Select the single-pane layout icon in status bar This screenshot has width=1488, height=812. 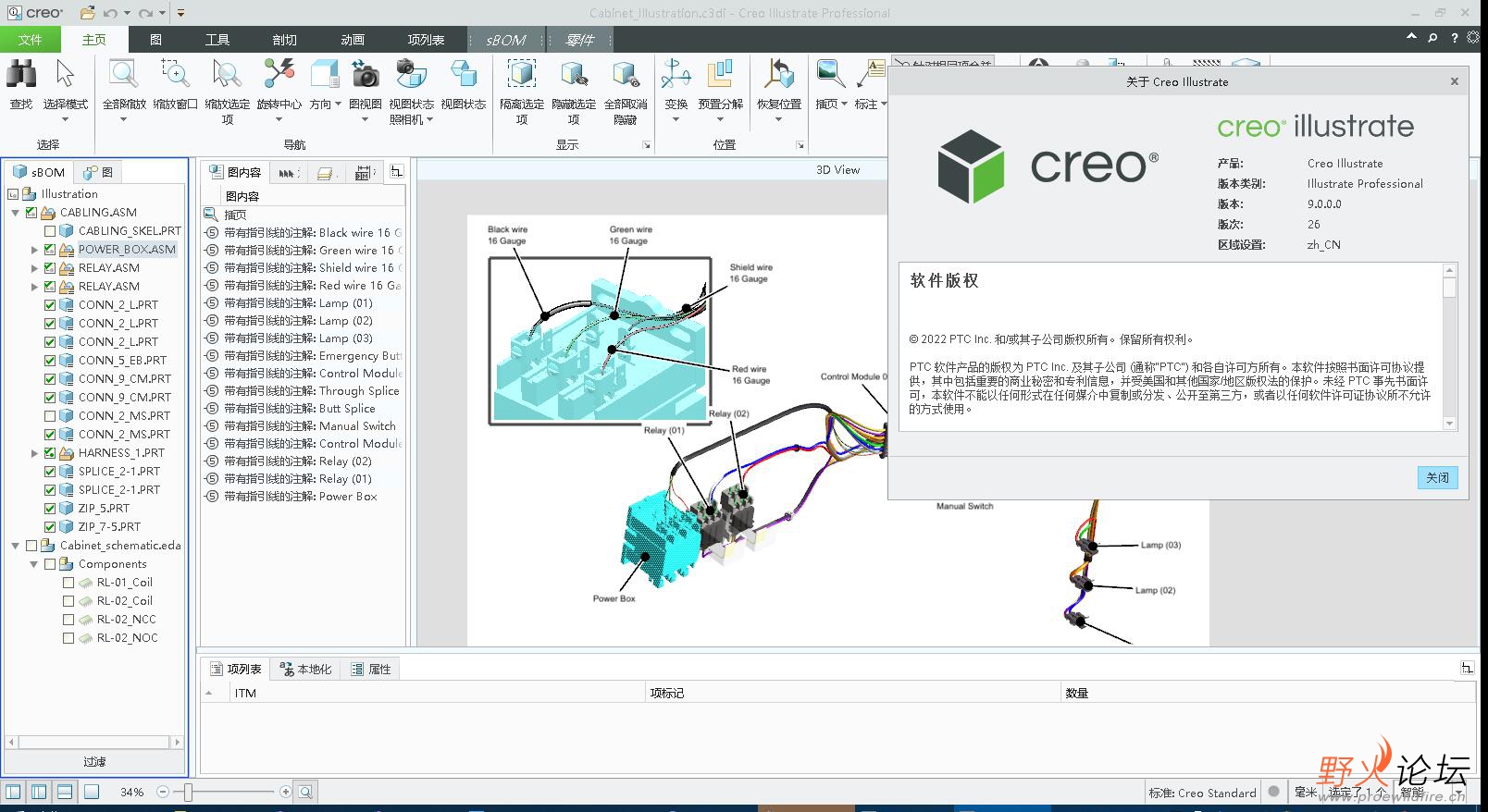click(x=91, y=792)
